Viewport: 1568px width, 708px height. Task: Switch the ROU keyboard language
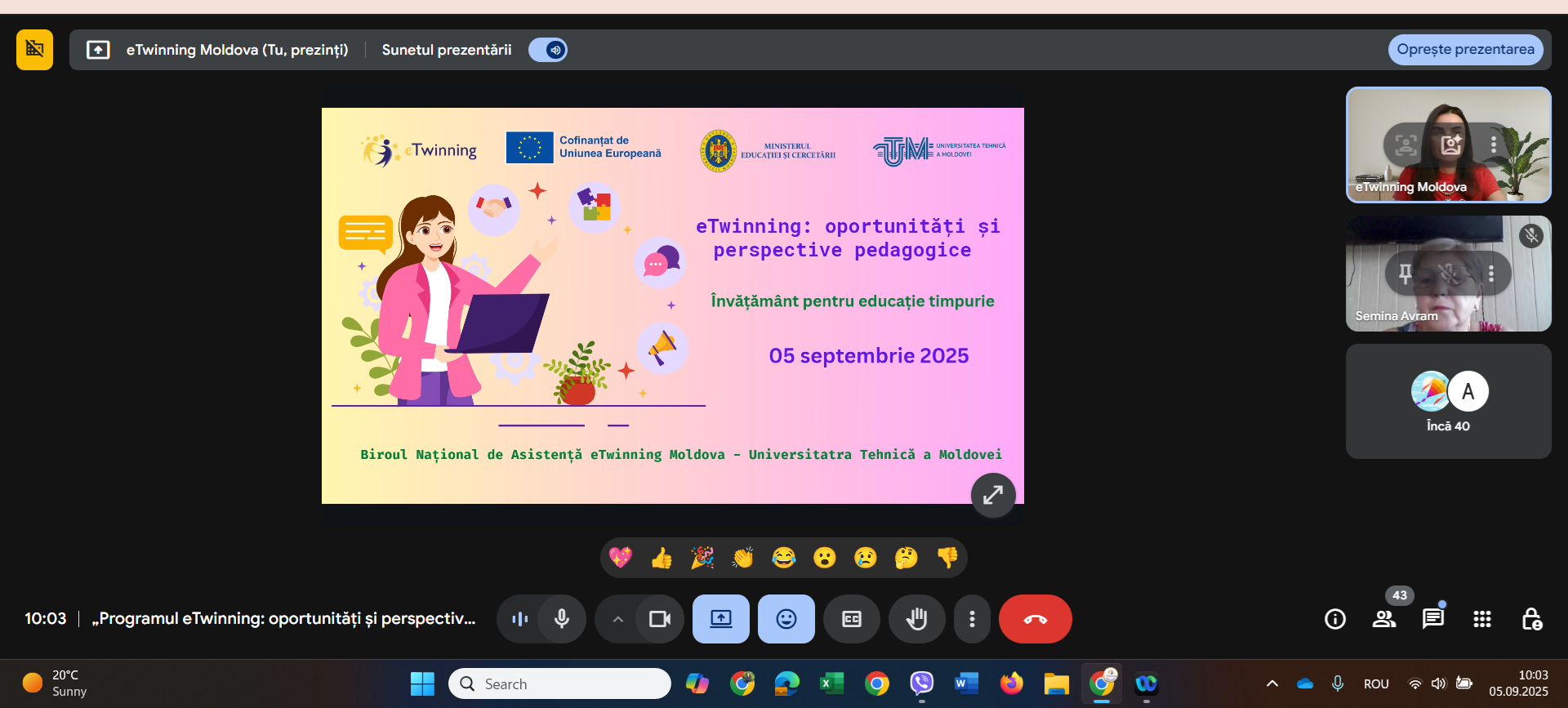[x=1376, y=684]
